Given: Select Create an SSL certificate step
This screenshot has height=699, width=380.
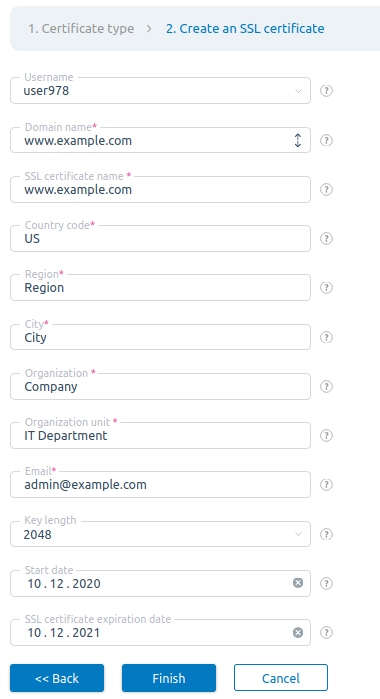Looking at the screenshot, I should tap(245, 29).
